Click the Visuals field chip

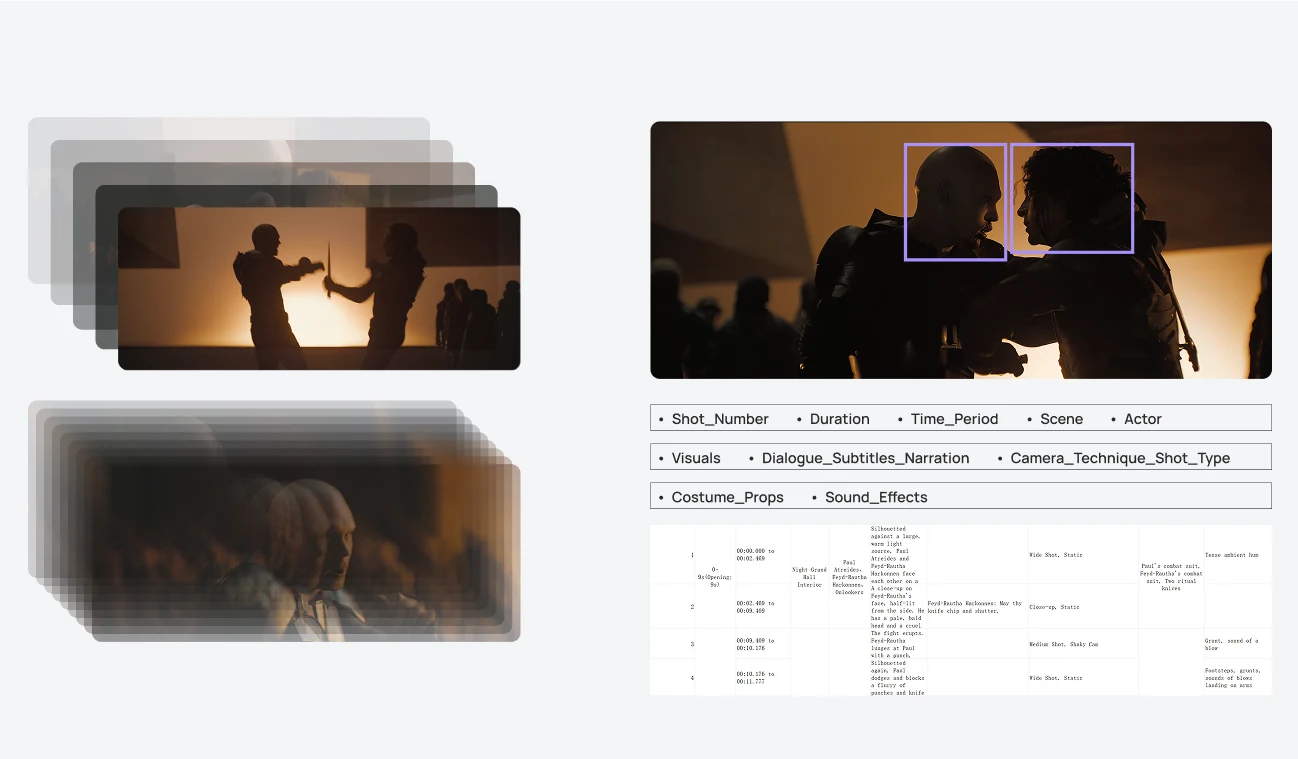(x=696, y=457)
